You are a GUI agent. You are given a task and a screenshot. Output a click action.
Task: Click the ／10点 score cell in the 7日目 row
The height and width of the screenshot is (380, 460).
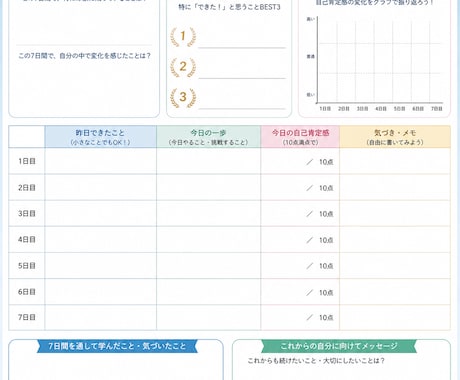[x=300, y=317]
